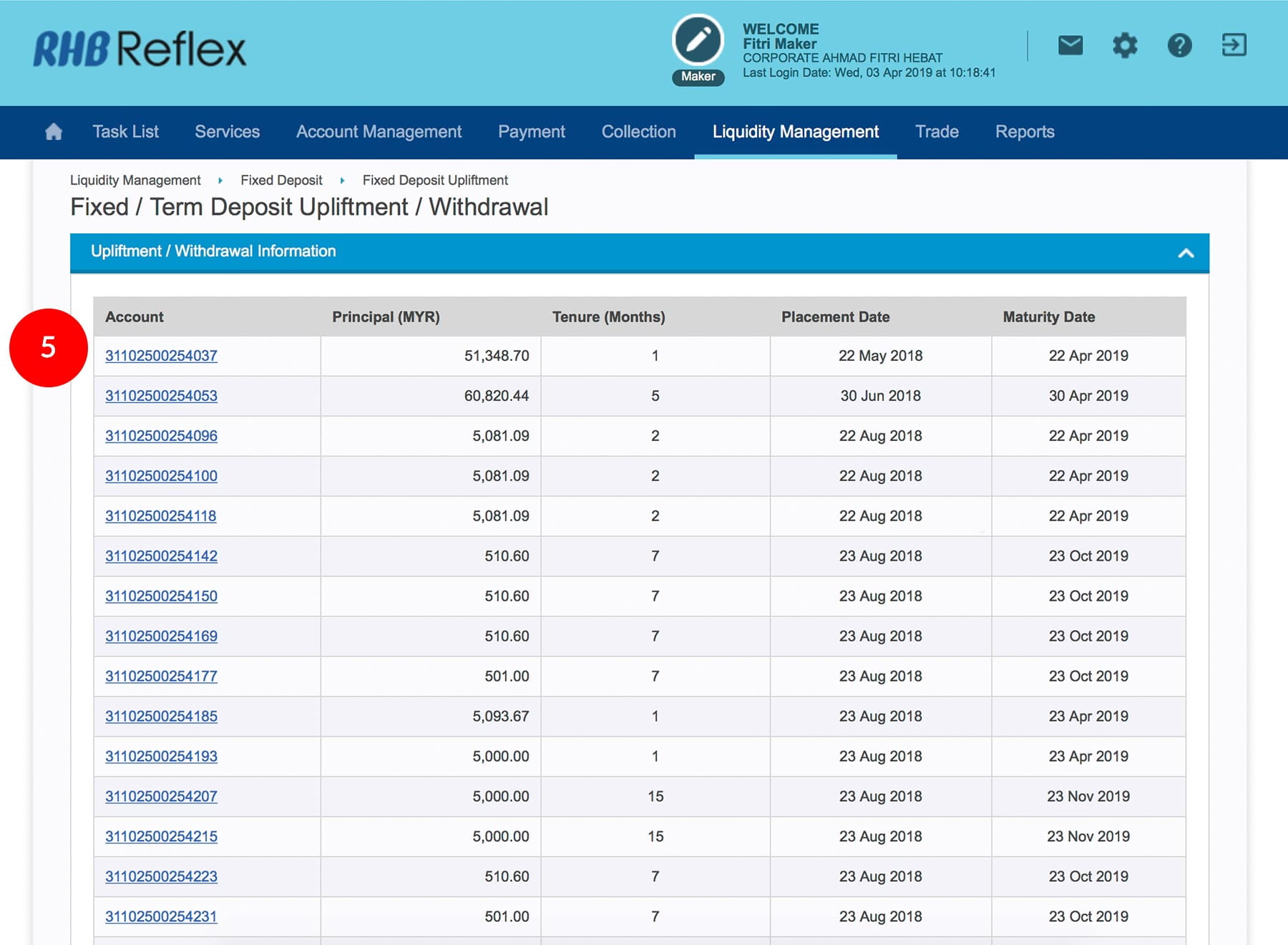Open account 31102500254037 link
1288x945 pixels.
[x=161, y=356]
